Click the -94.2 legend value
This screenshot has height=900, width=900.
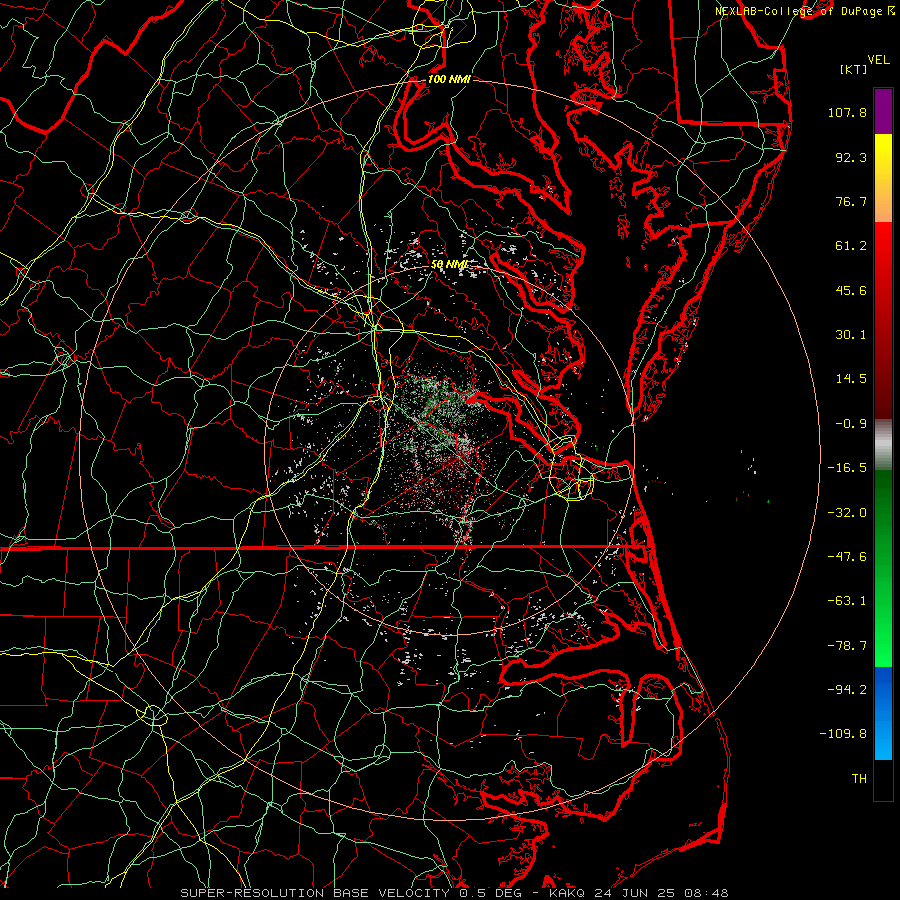coord(847,690)
